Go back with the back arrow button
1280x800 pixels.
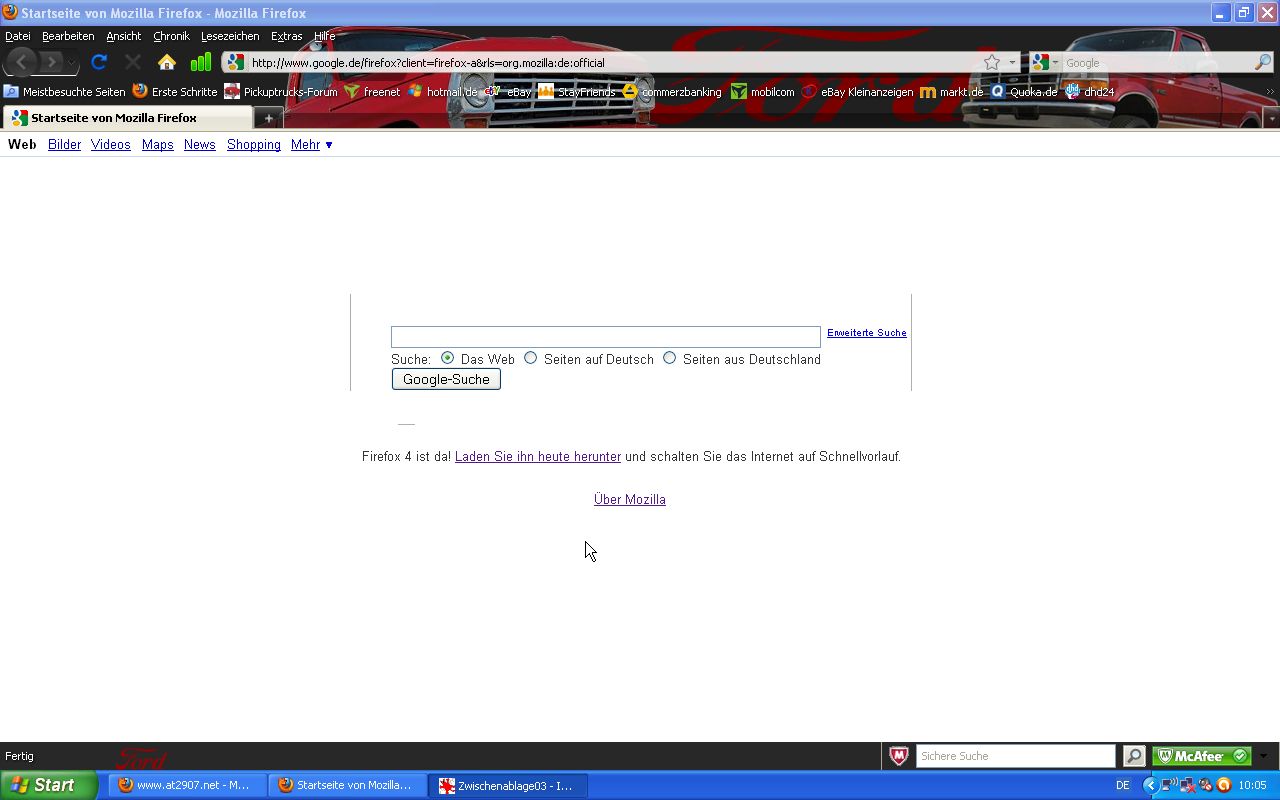coord(21,62)
